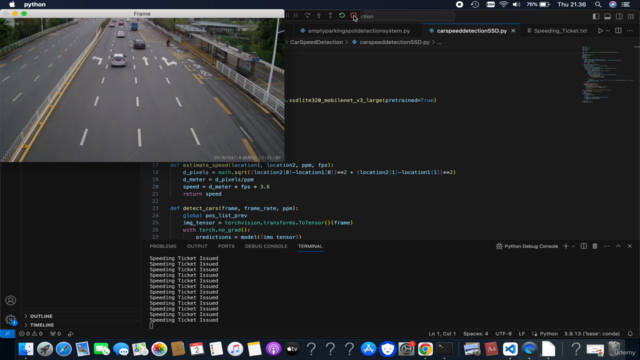Select interpreter 3.9.13 ('base': conda)
This screenshot has height=360, width=640.
pos(592,333)
